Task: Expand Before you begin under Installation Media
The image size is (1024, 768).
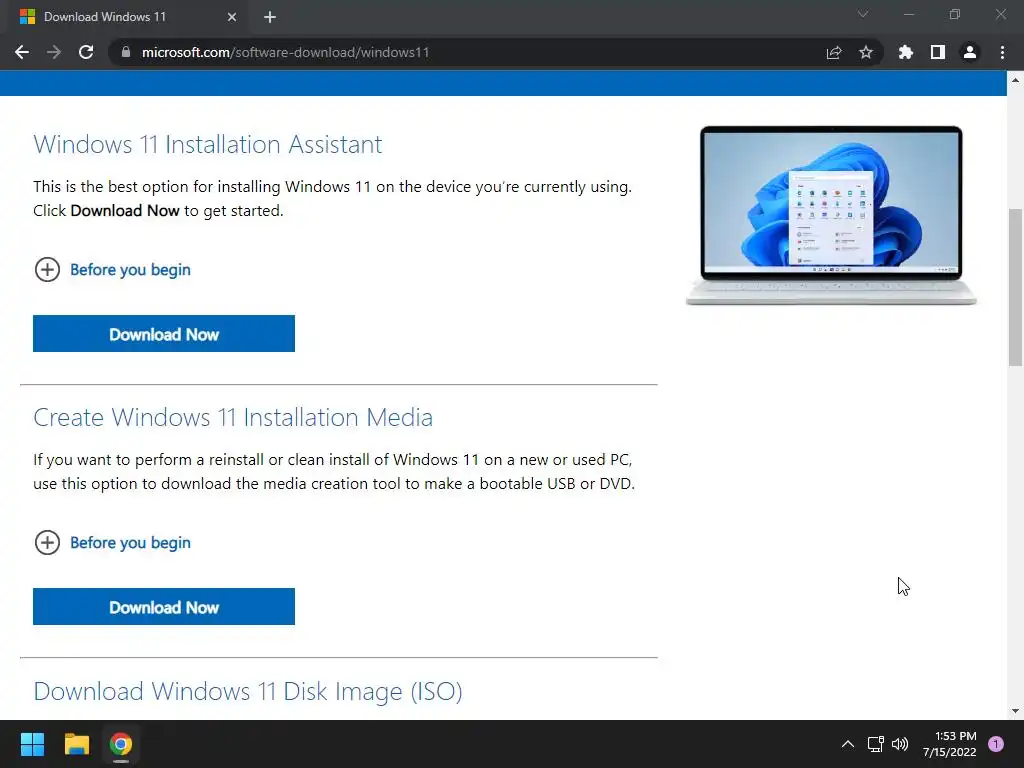Action: coord(112,543)
